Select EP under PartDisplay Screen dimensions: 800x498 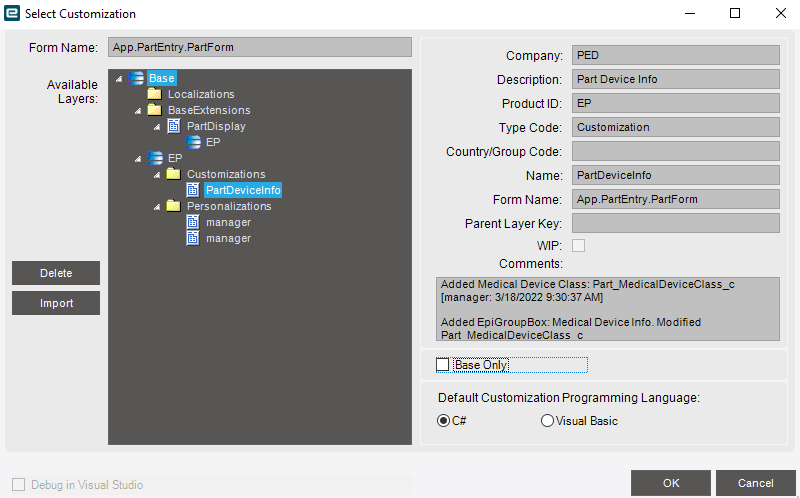pos(213,142)
